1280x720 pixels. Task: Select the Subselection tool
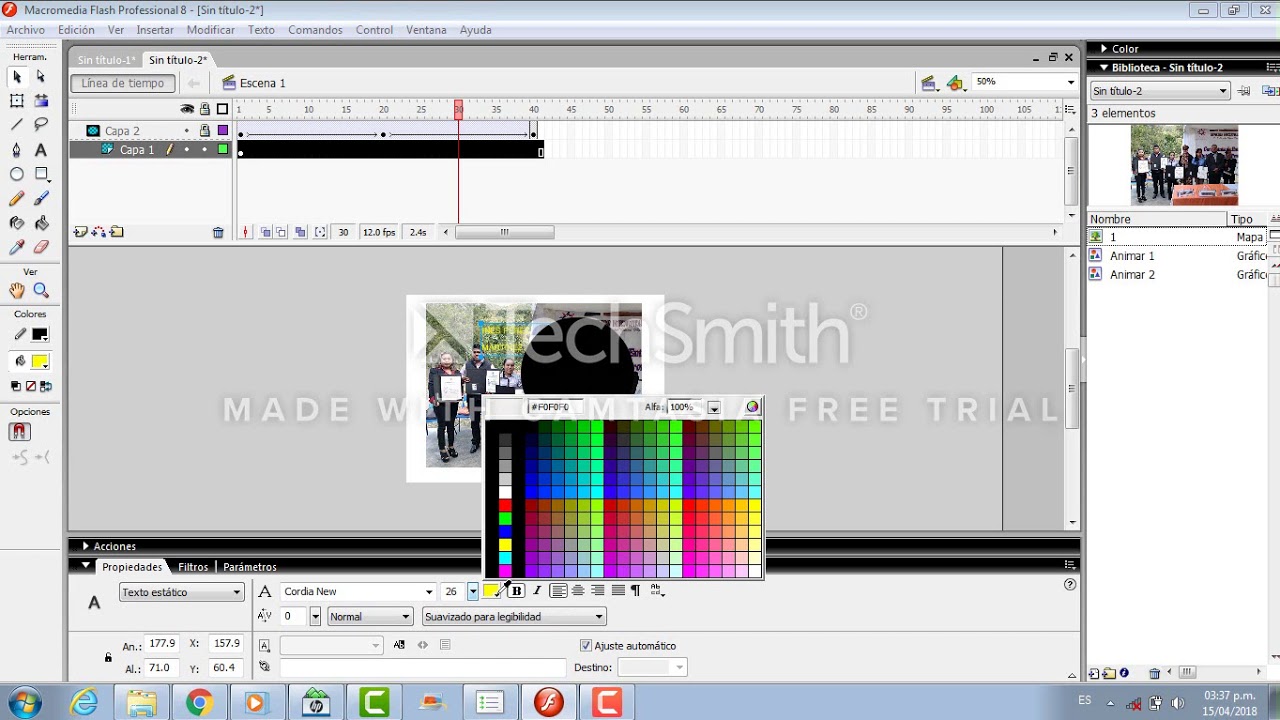[x=41, y=76]
